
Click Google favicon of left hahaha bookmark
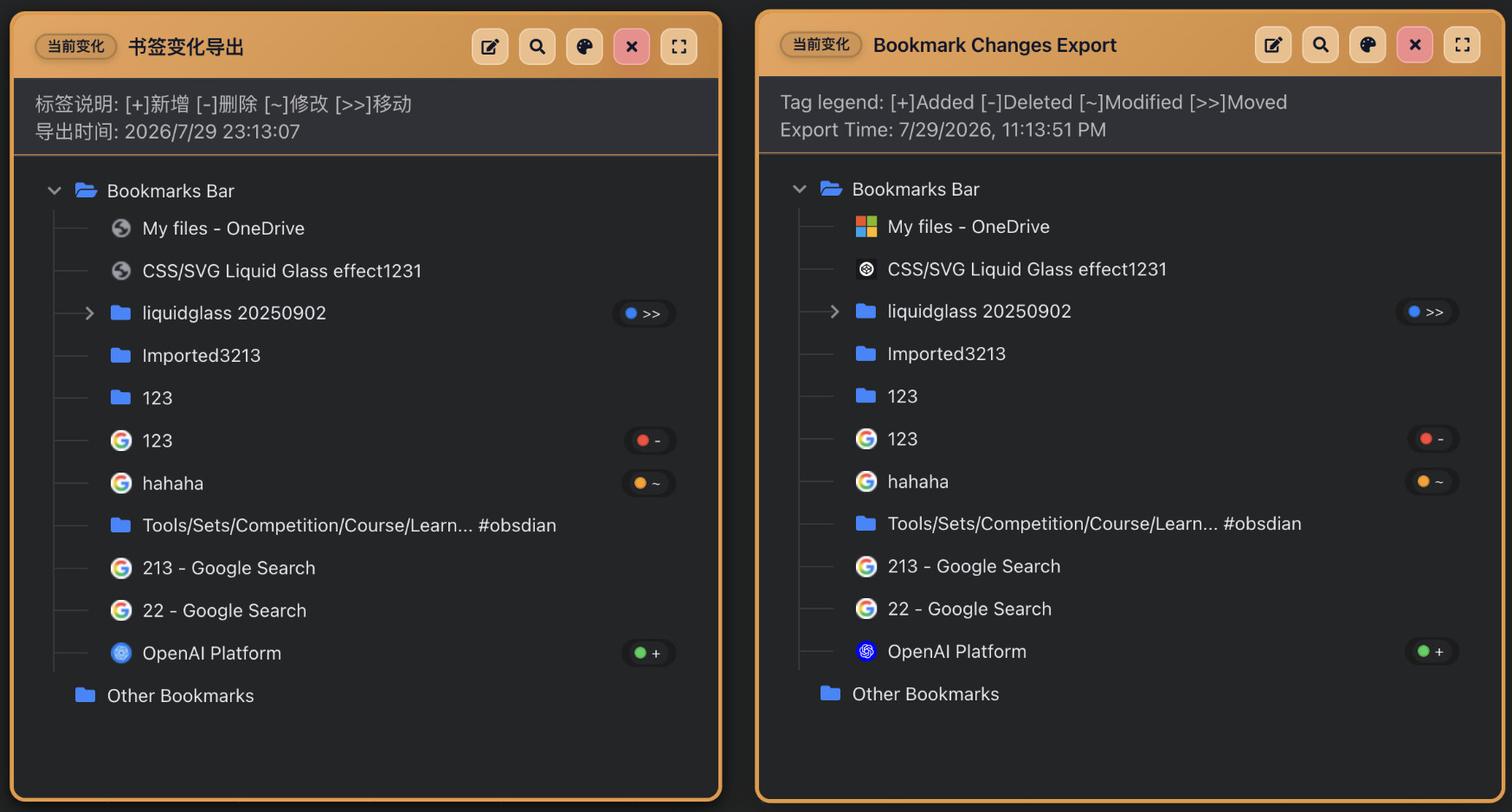[121, 483]
